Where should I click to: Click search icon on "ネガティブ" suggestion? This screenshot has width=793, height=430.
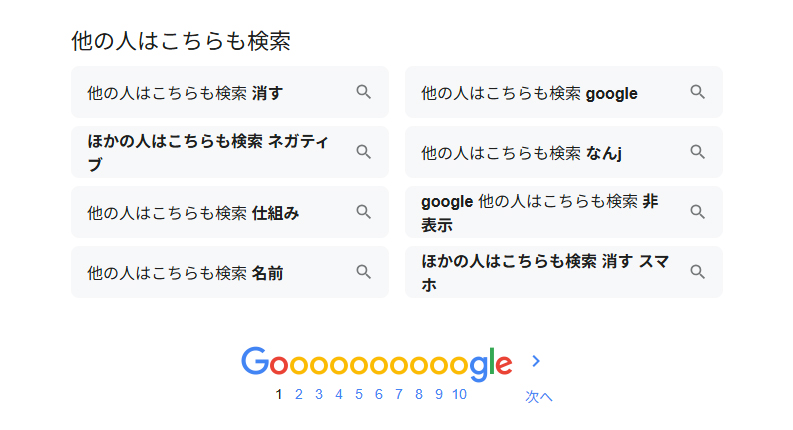coord(363,152)
